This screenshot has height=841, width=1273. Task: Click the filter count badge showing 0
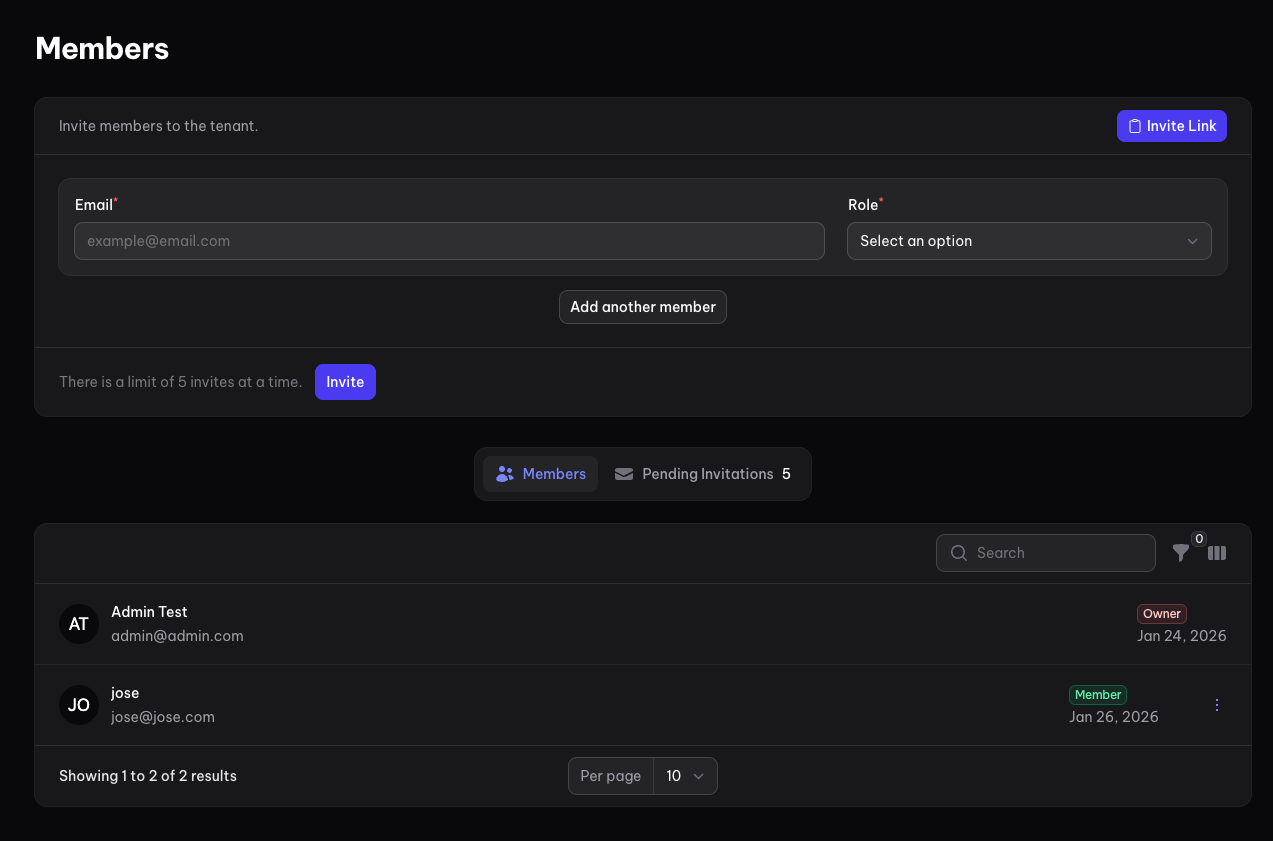(x=1198, y=538)
